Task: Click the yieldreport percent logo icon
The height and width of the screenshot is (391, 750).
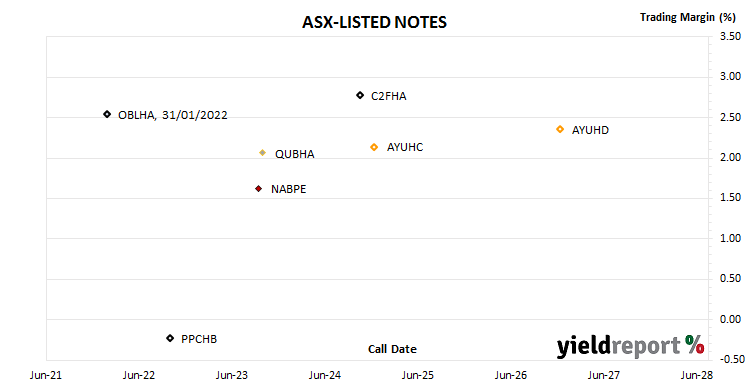Action: pyautogui.click(x=694, y=344)
